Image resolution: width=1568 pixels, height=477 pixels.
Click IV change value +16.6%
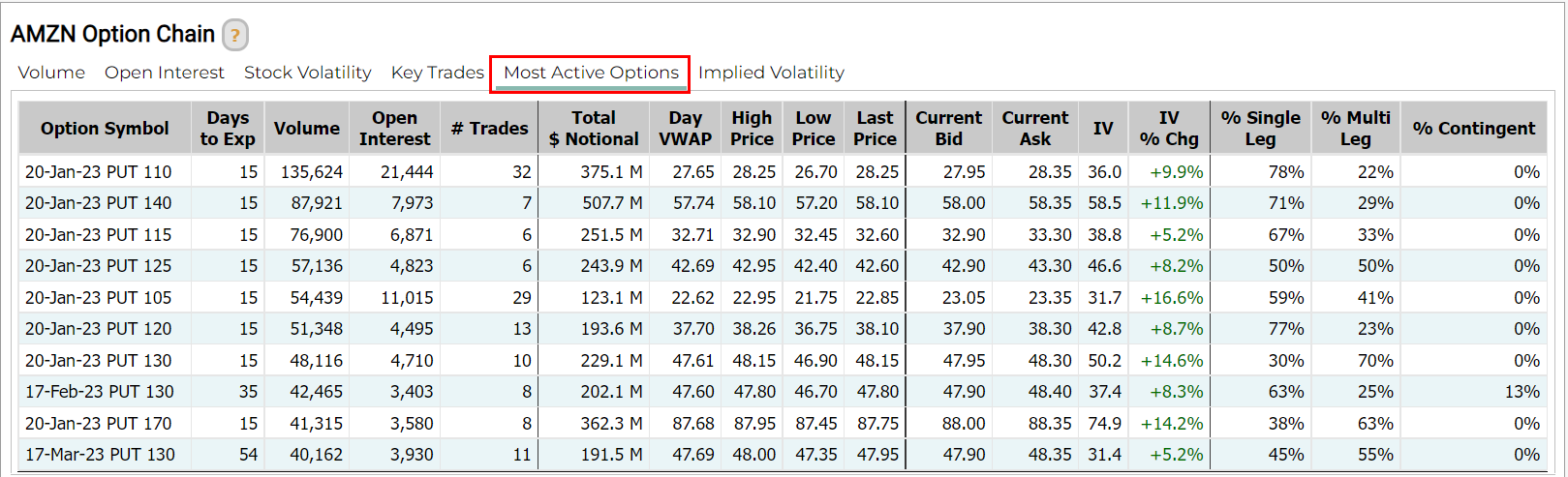(x=1172, y=297)
